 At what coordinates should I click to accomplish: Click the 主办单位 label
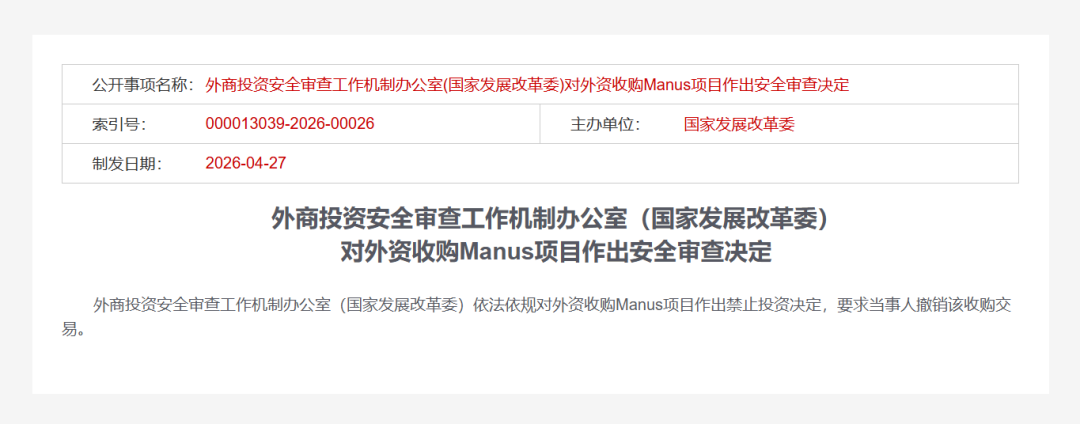tap(605, 125)
